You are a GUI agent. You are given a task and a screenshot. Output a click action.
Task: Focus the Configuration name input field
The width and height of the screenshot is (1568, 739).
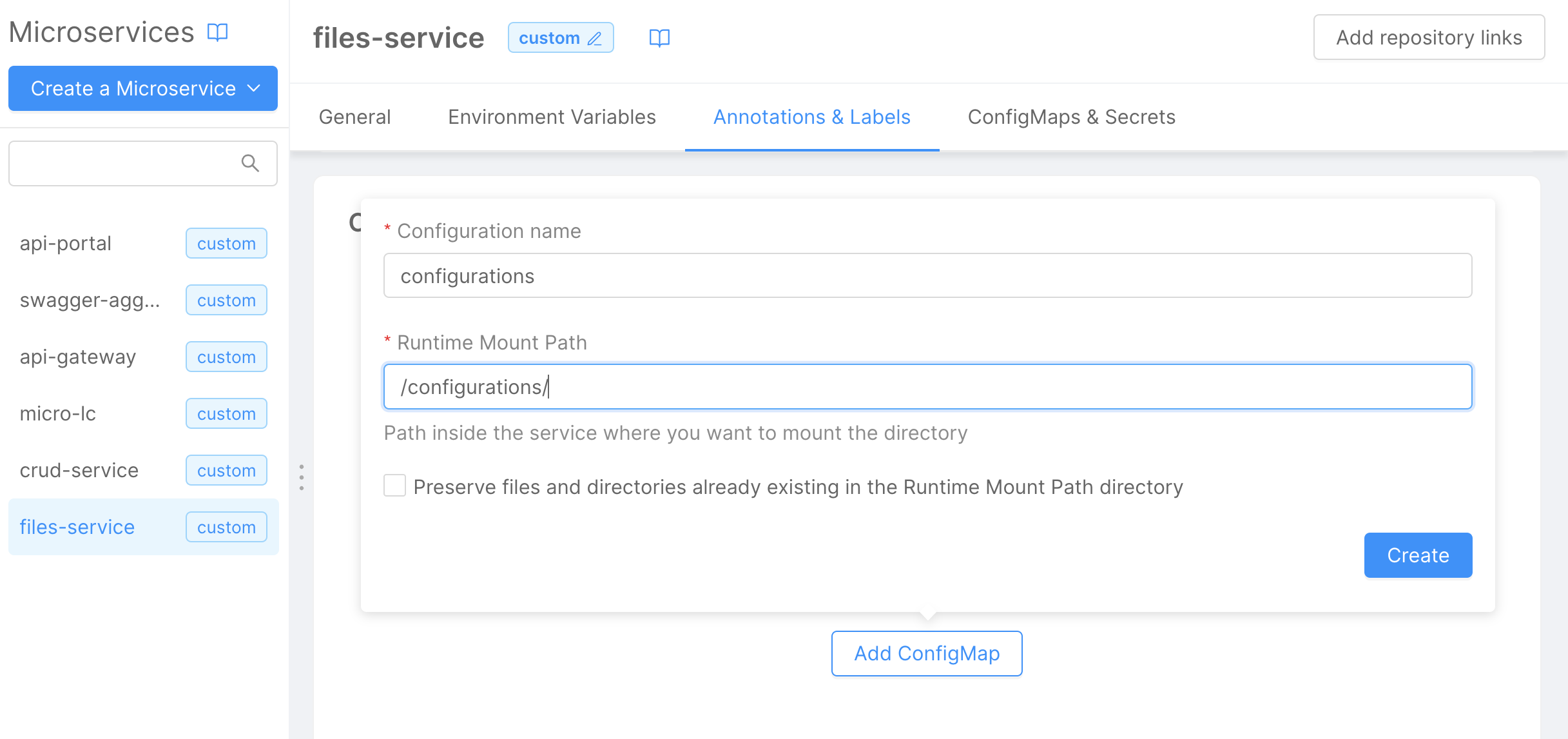point(927,276)
